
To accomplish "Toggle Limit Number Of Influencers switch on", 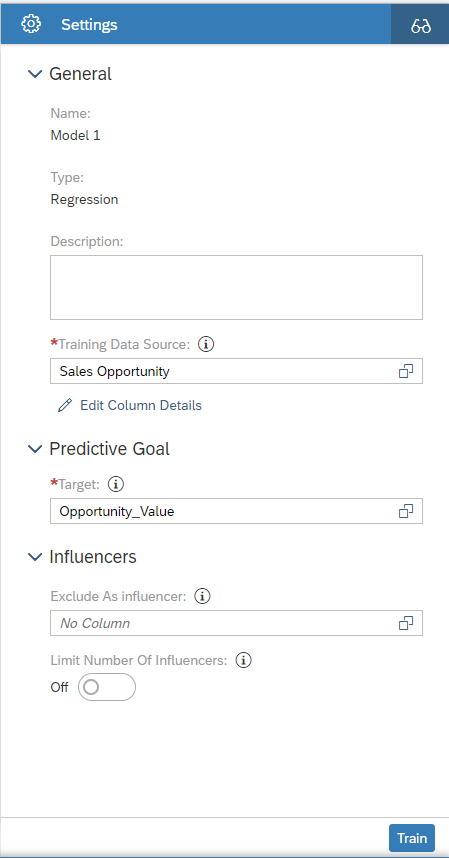I will point(107,687).
